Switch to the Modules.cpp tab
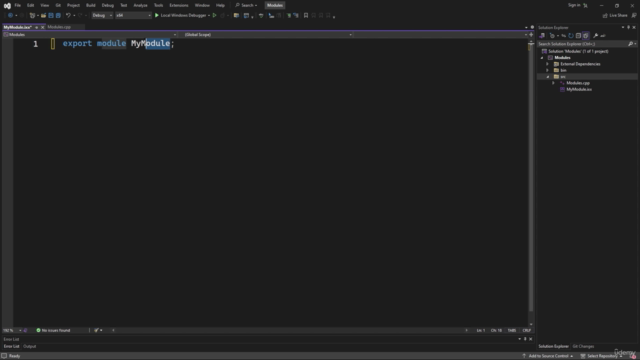This screenshot has height=360, width=640. pos(59,27)
